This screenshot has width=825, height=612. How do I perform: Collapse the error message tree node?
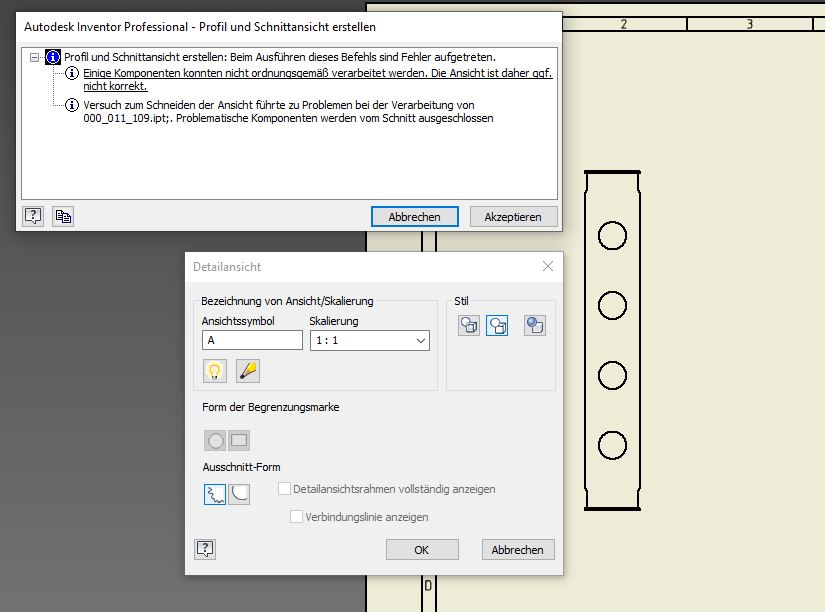pos(34,57)
